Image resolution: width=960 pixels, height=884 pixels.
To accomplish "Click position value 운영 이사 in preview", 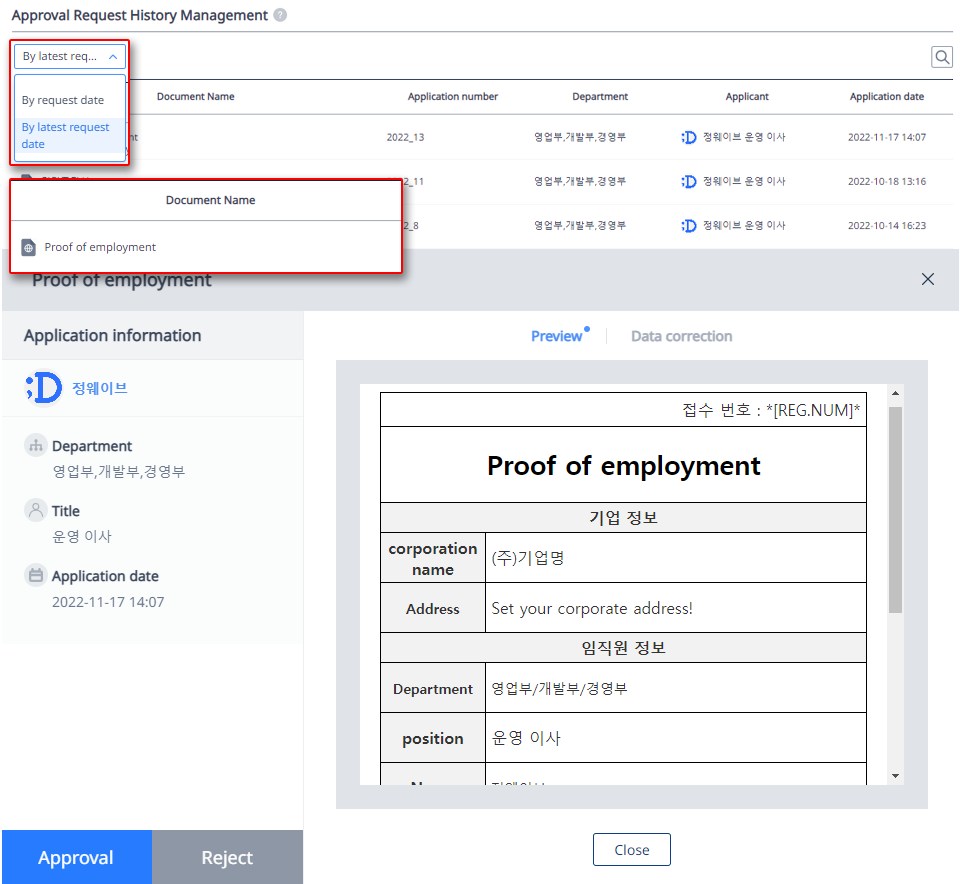I will tap(527, 738).
